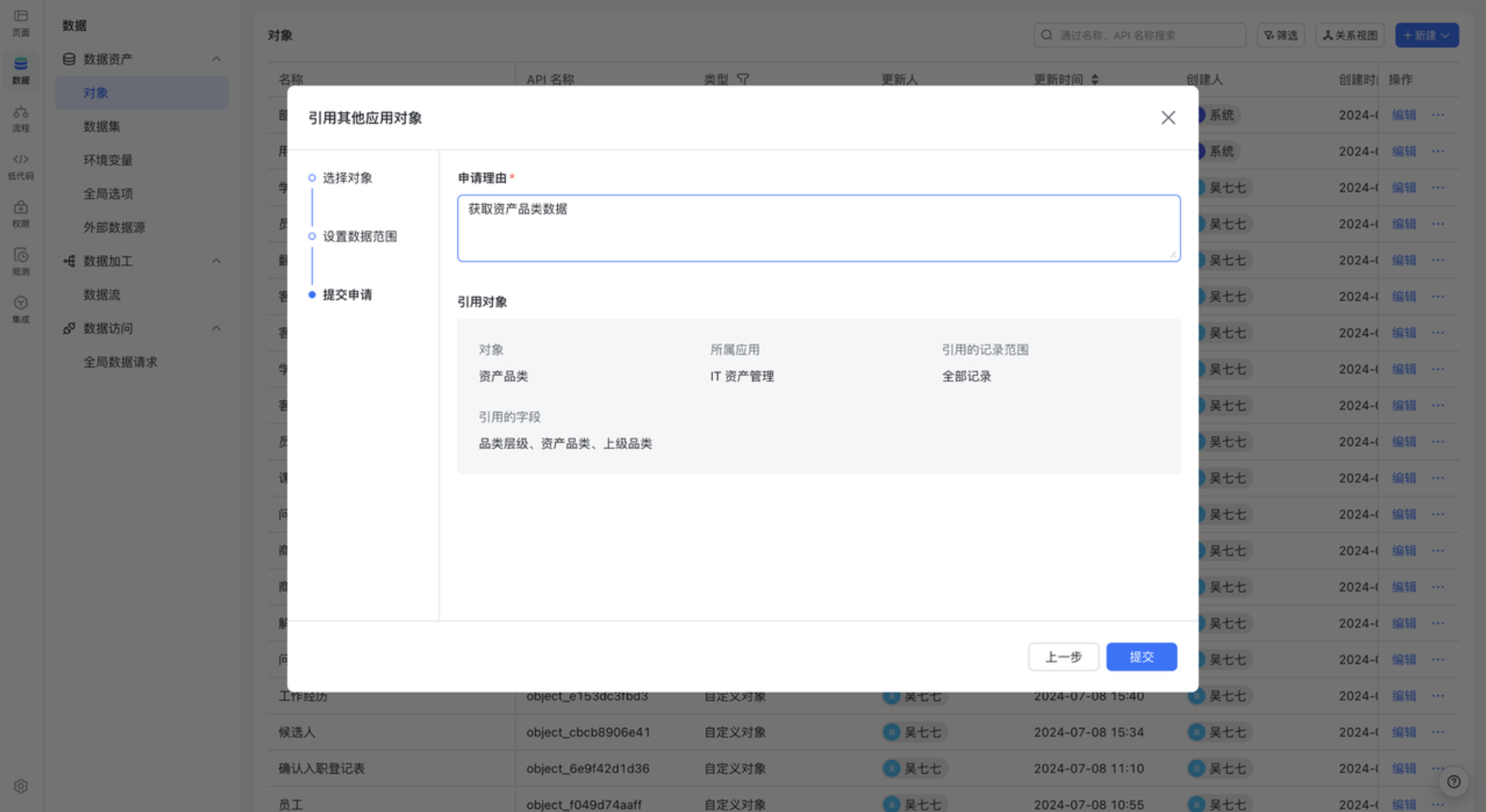The height and width of the screenshot is (812, 1486).
Task: Click the 全部记录 record range value
Action: pyautogui.click(x=966, y=376)
